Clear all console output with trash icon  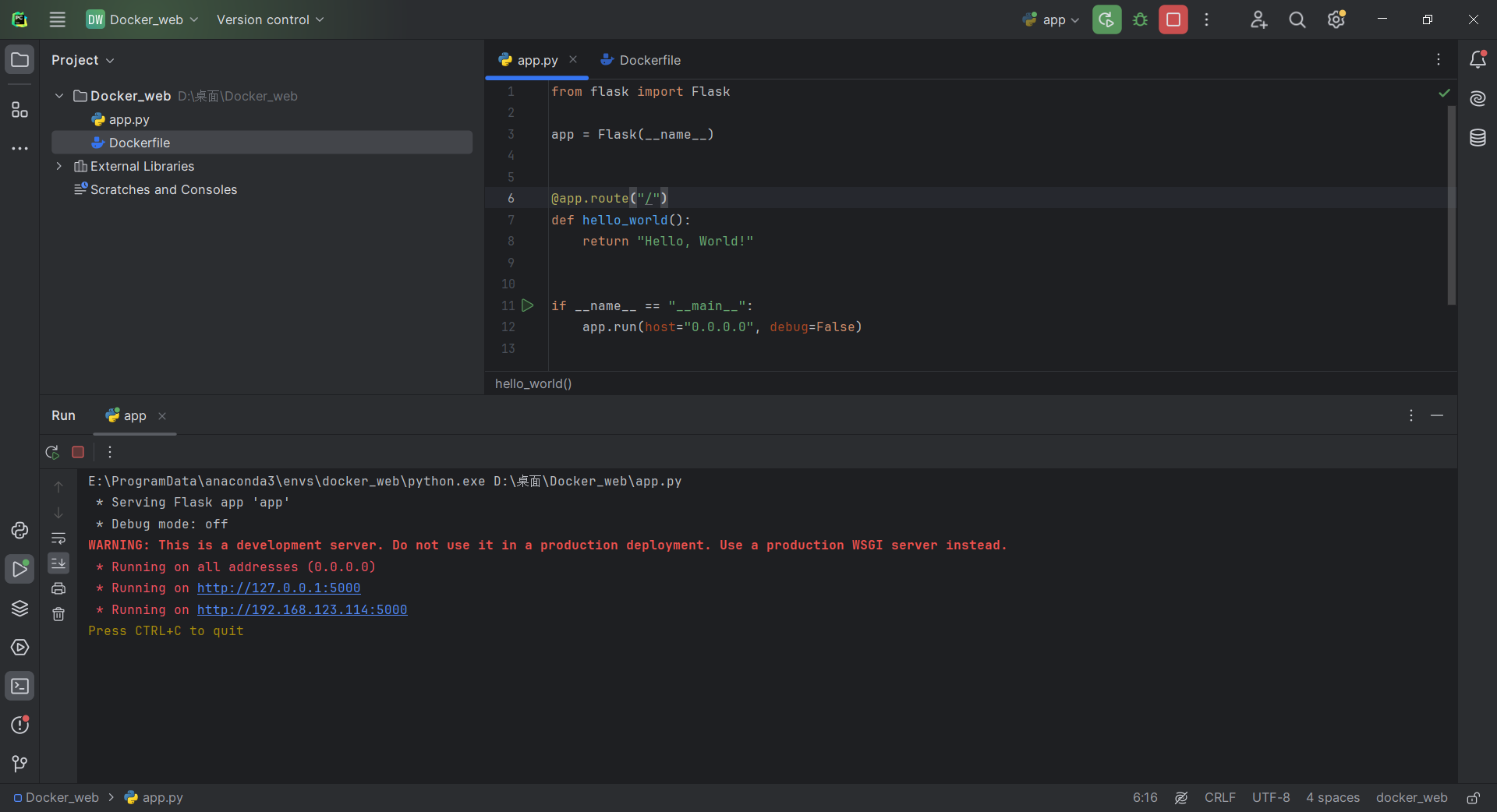(x=58, y=614)
